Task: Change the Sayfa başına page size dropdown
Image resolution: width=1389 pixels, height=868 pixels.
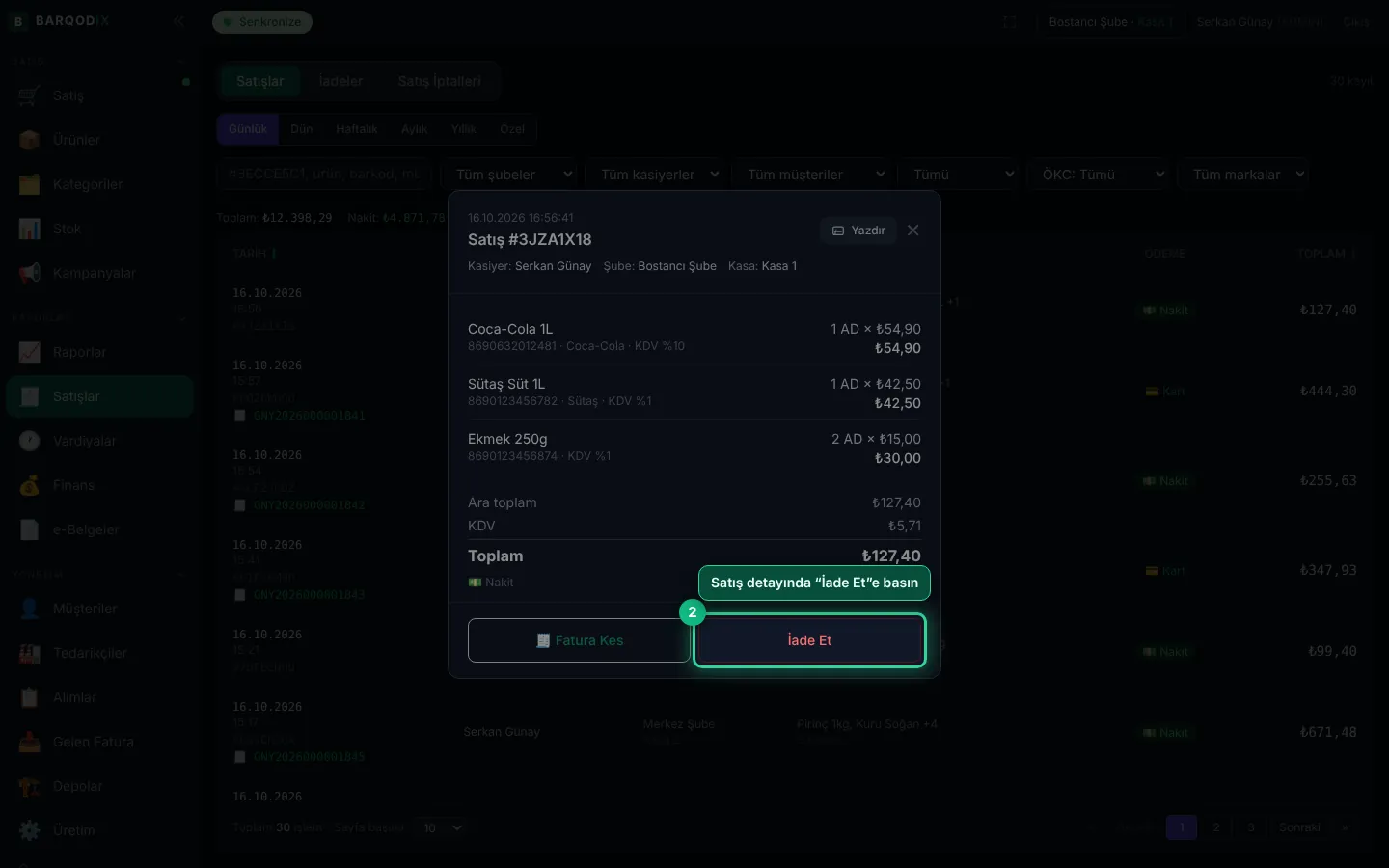Action: 442,827
